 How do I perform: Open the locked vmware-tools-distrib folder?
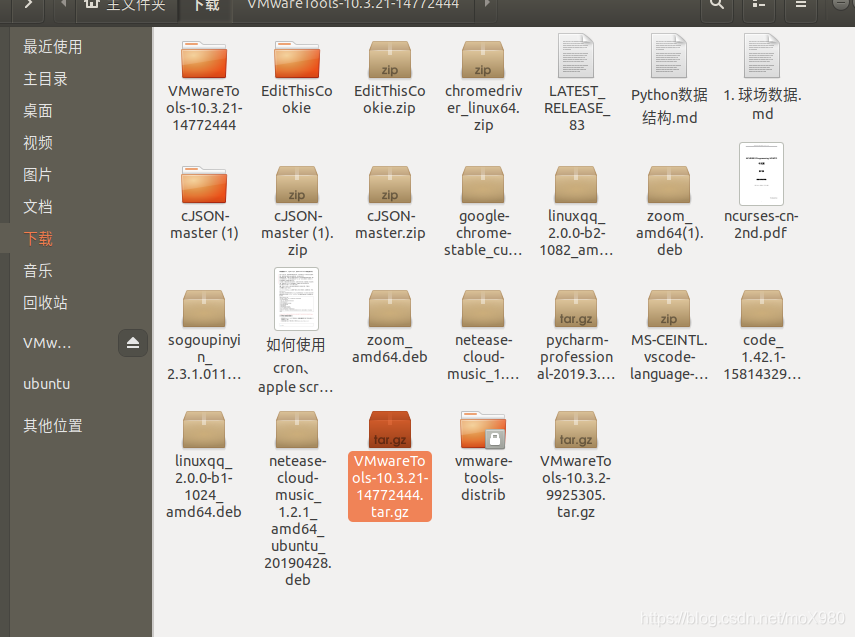click(483, 430)
